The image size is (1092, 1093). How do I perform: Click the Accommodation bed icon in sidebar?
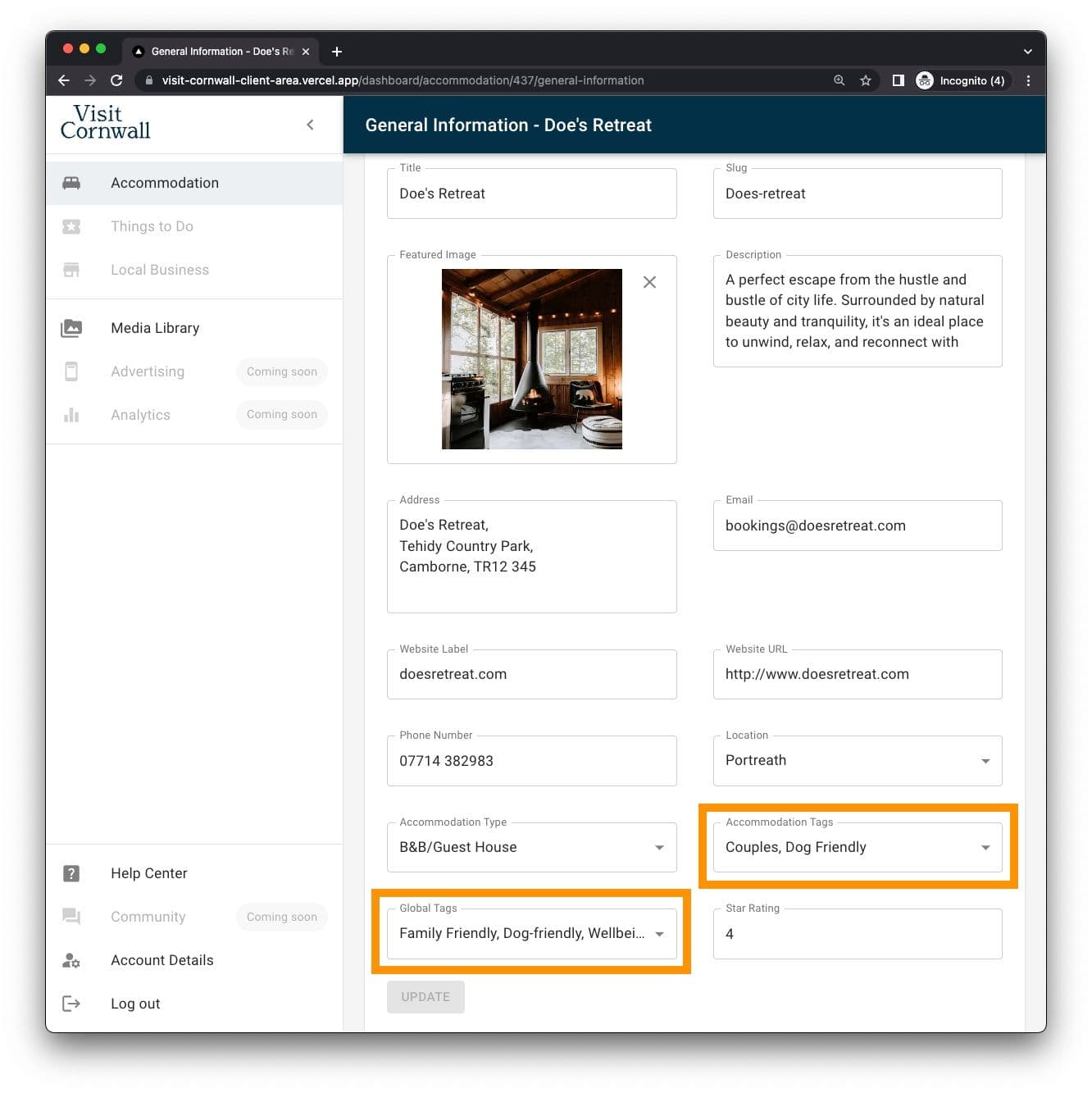point(71,183)
